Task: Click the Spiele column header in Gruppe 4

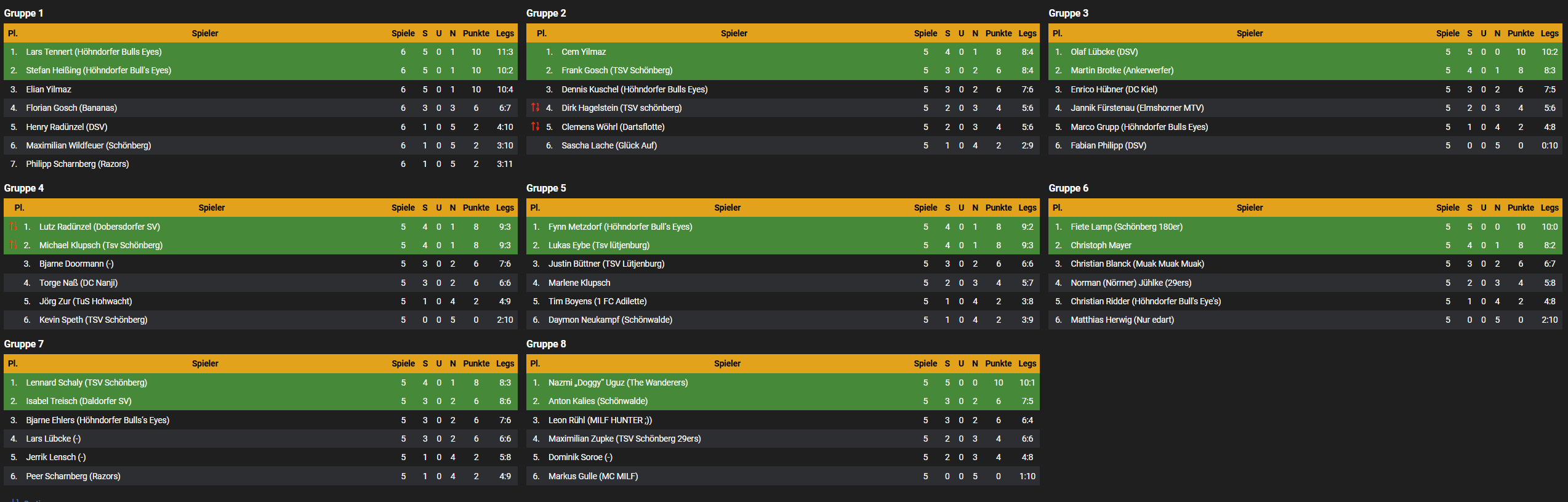Action: 403,208
